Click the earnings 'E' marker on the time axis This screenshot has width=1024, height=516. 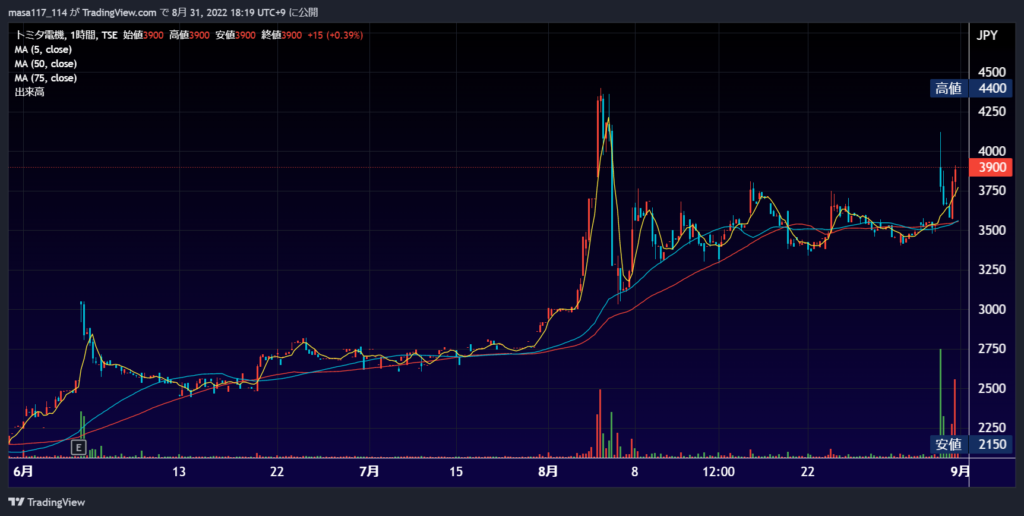(78, 447)
